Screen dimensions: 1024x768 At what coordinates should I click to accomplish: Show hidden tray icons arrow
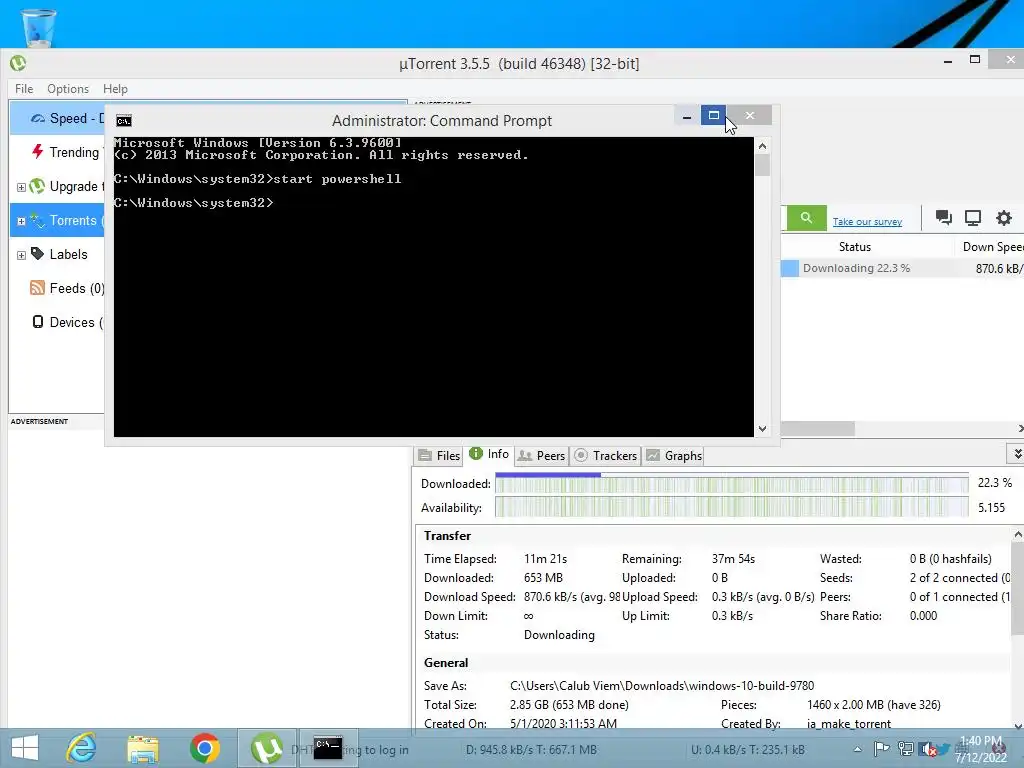pos(857,750)
